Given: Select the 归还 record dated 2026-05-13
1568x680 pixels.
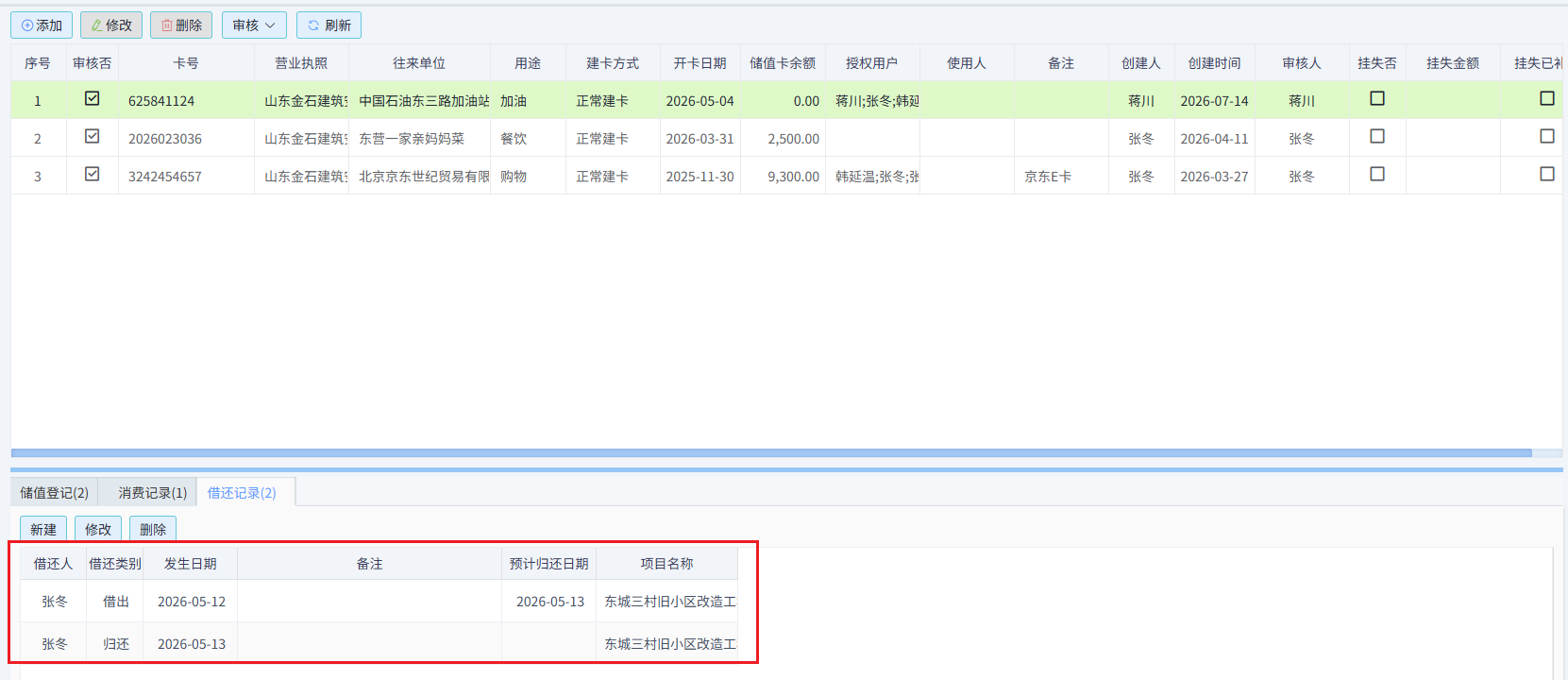Looking at the screenshot, I should [379, 643].
